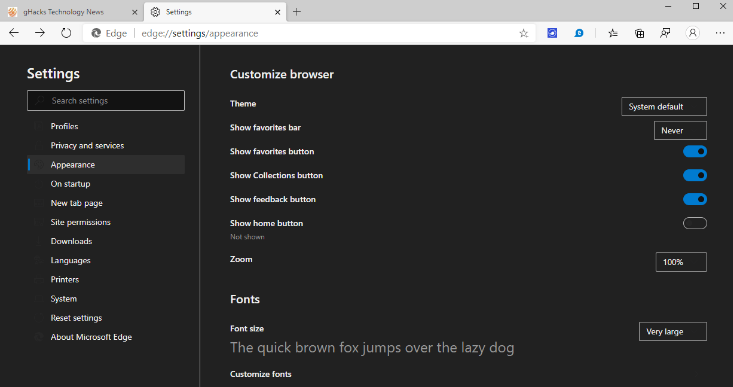Open New tab page settings
This screenshot has height=387, width=733.
tap(106, 203)
